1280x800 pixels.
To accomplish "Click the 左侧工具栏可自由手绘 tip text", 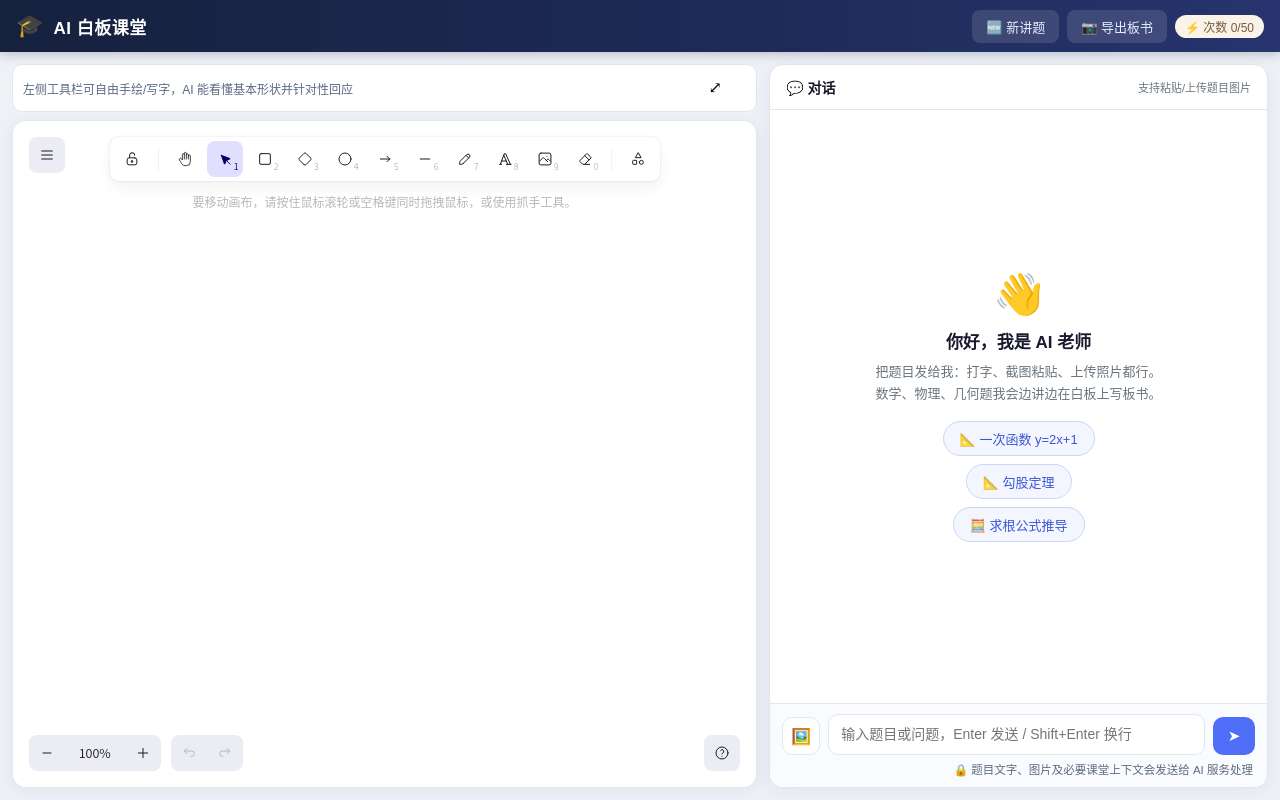I will click(x=188, y=89).
